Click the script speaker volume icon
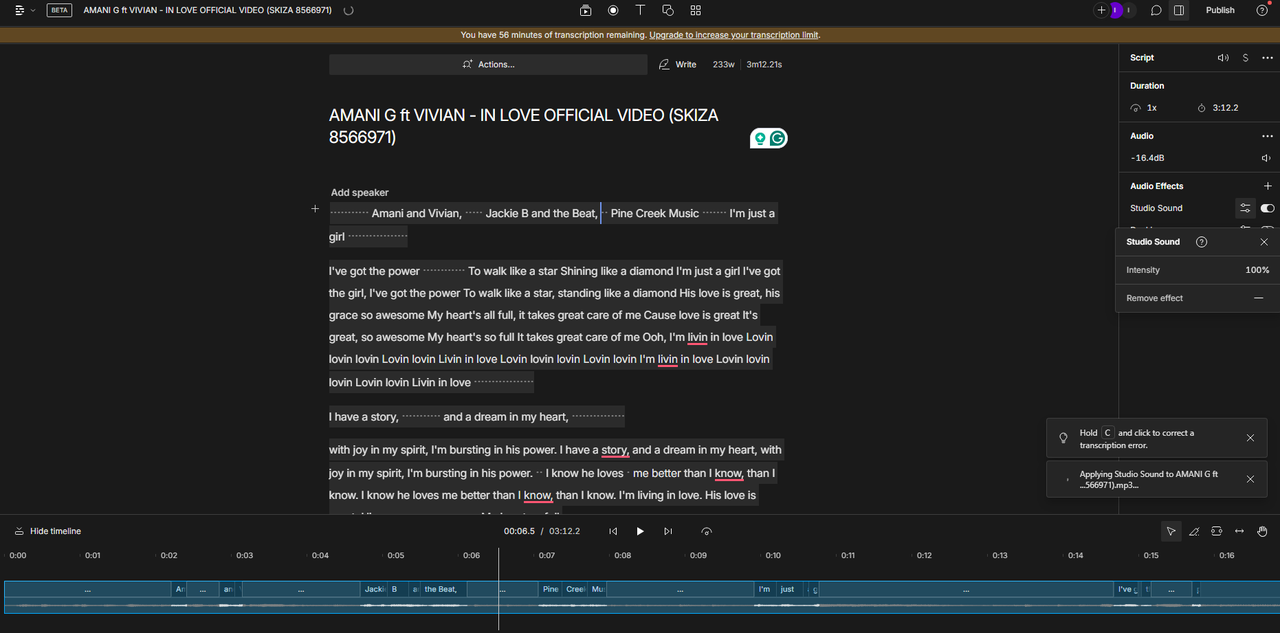 point(1222,58)
